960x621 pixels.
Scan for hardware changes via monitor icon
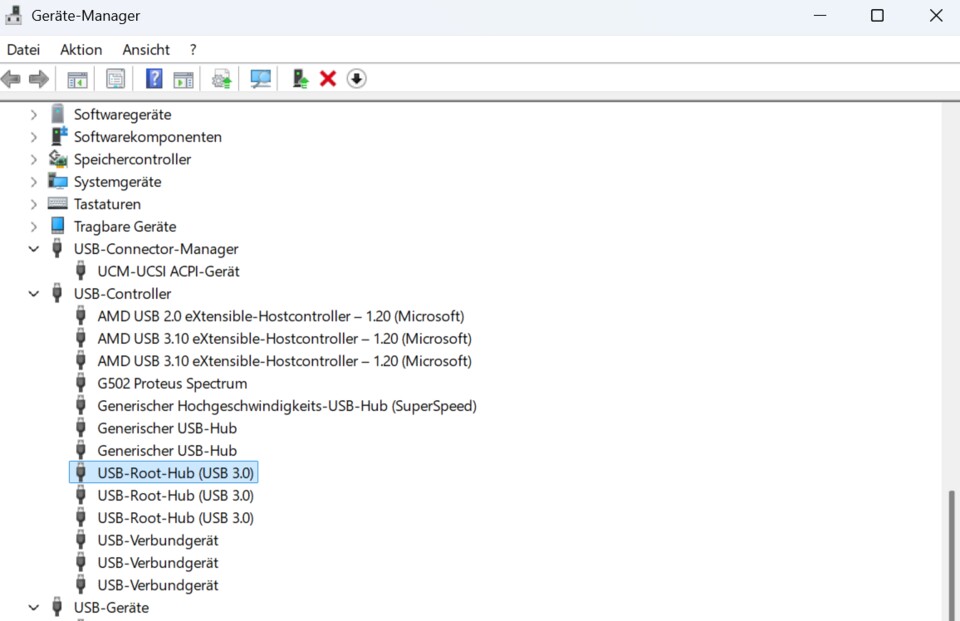point(260,79)
